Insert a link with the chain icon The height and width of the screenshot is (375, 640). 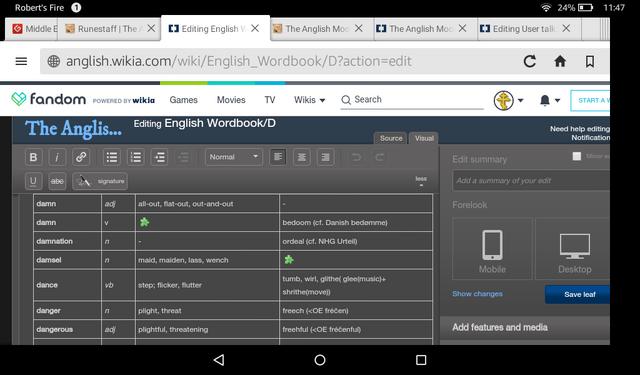pyautogui.click(x=81, y=157)
